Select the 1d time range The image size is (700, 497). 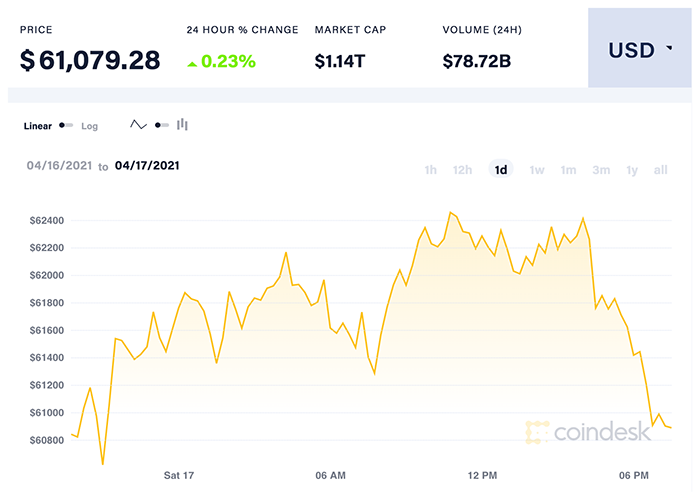[x=500, y=170]
